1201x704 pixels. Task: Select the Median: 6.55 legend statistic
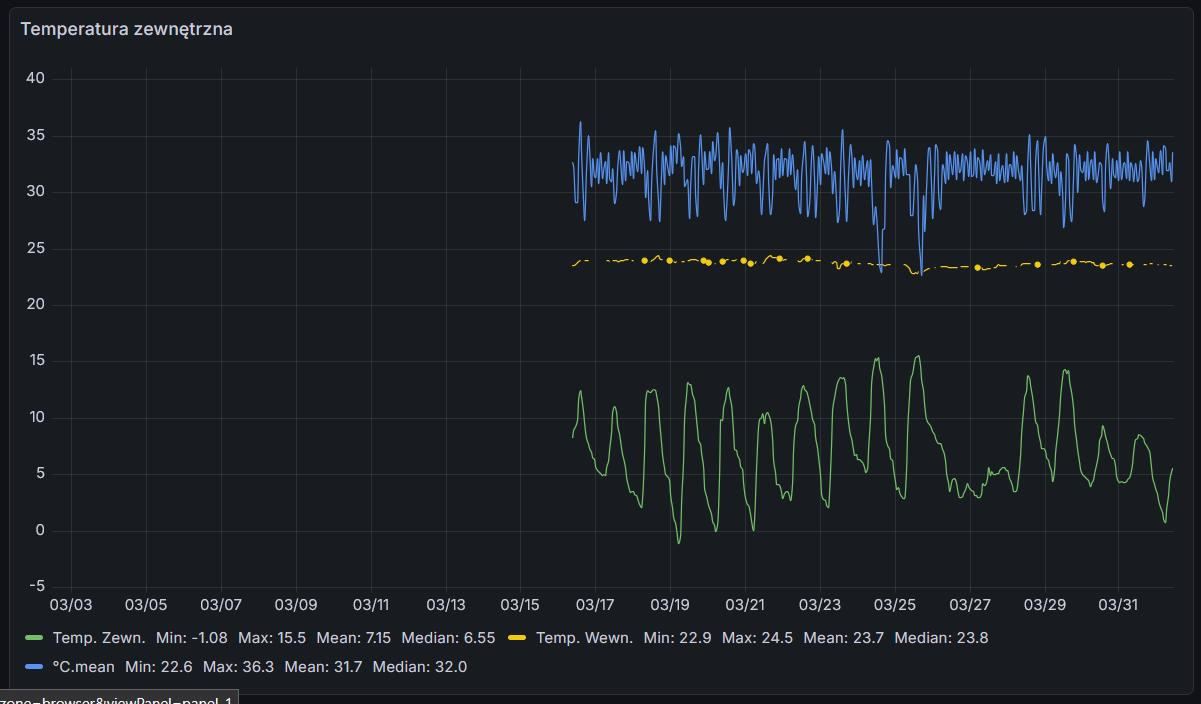point(448,637)
